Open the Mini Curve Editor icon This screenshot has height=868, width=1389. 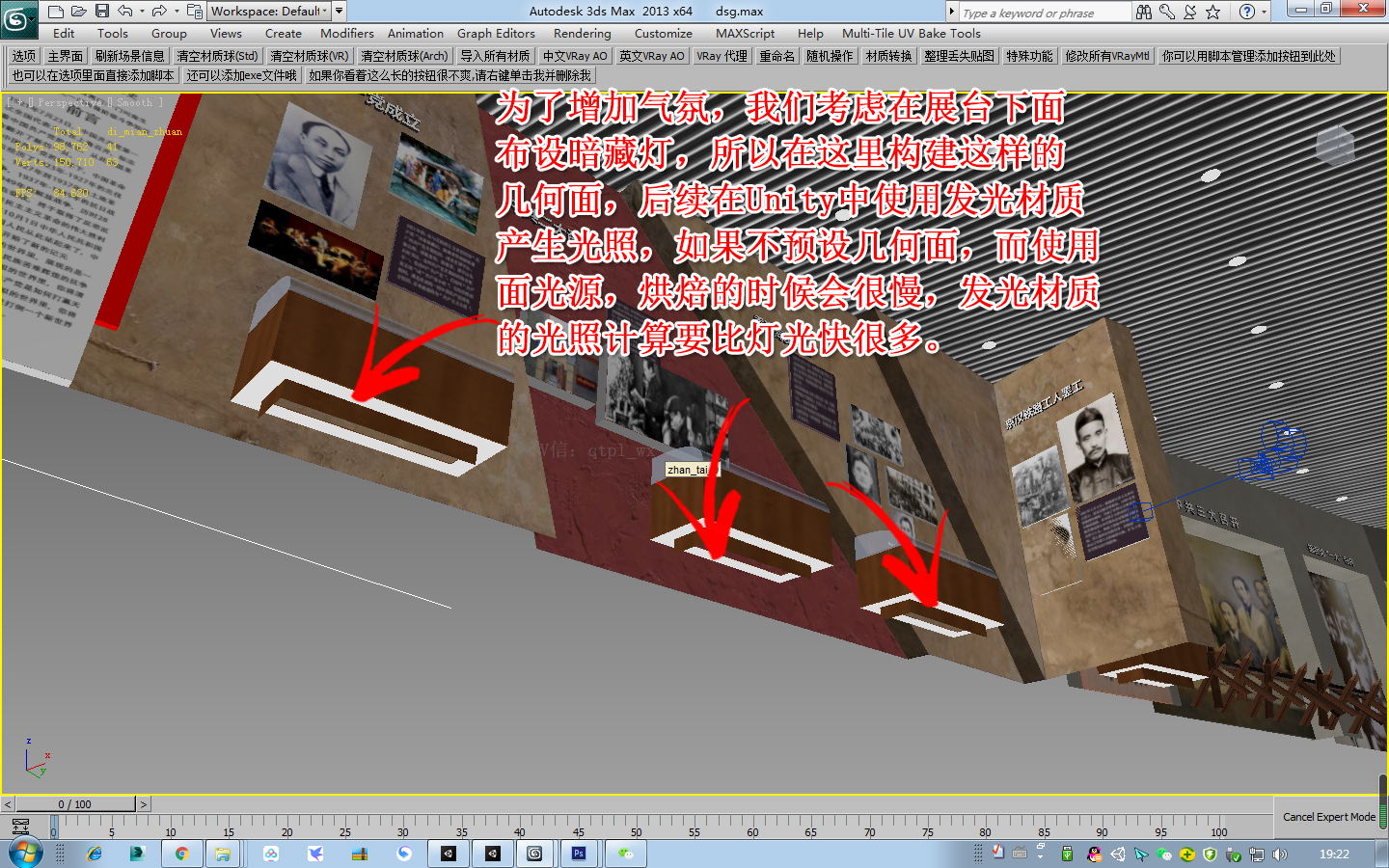[x=20, y=827]
